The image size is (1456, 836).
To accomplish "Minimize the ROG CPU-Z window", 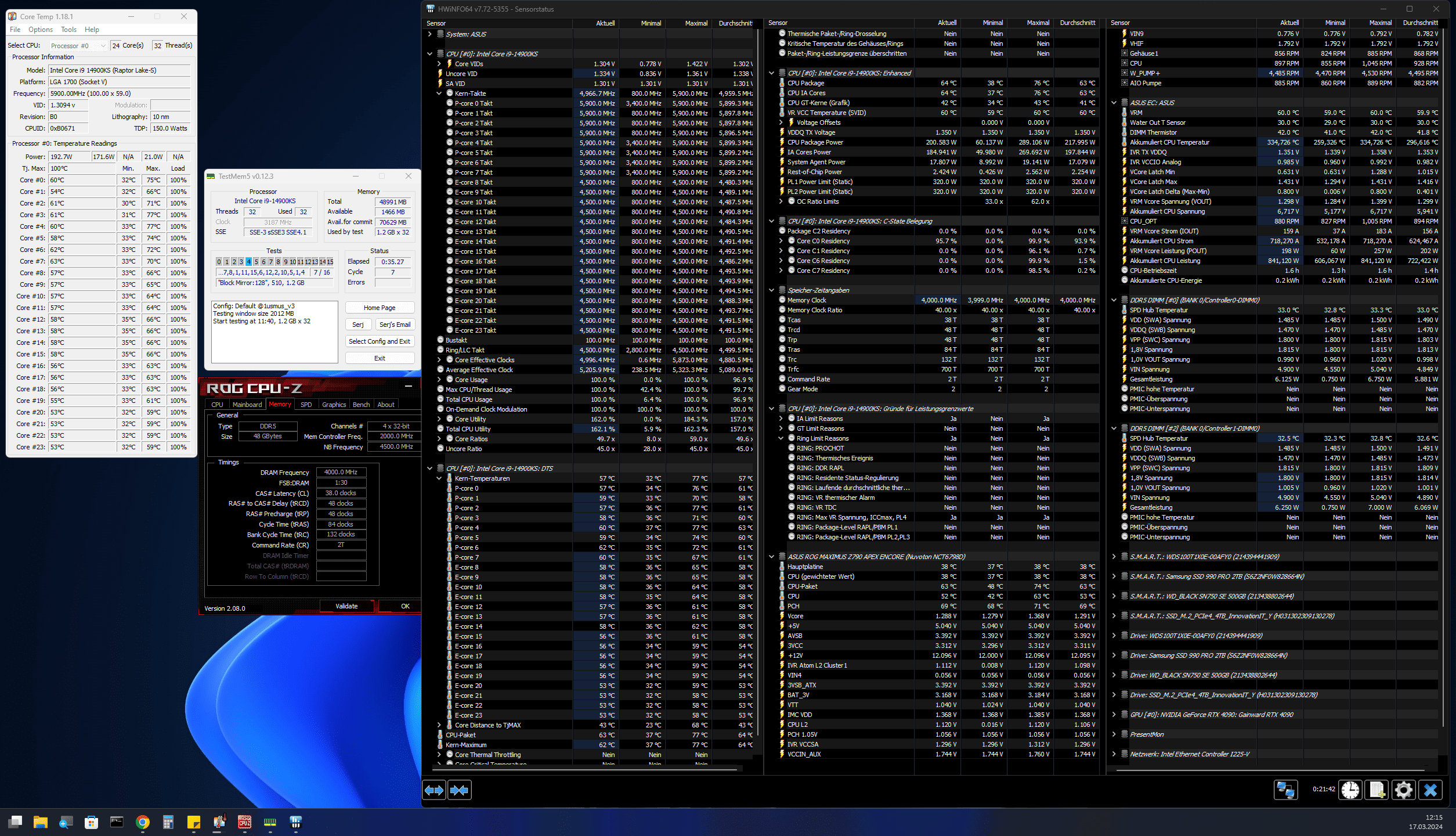I will 409,387.
